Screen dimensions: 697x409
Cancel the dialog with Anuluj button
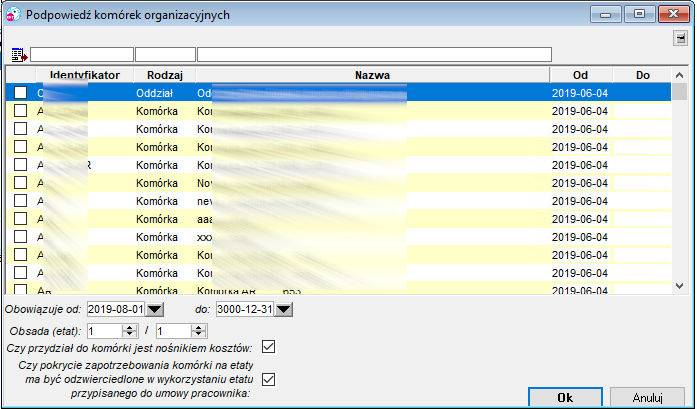[647, 397]
